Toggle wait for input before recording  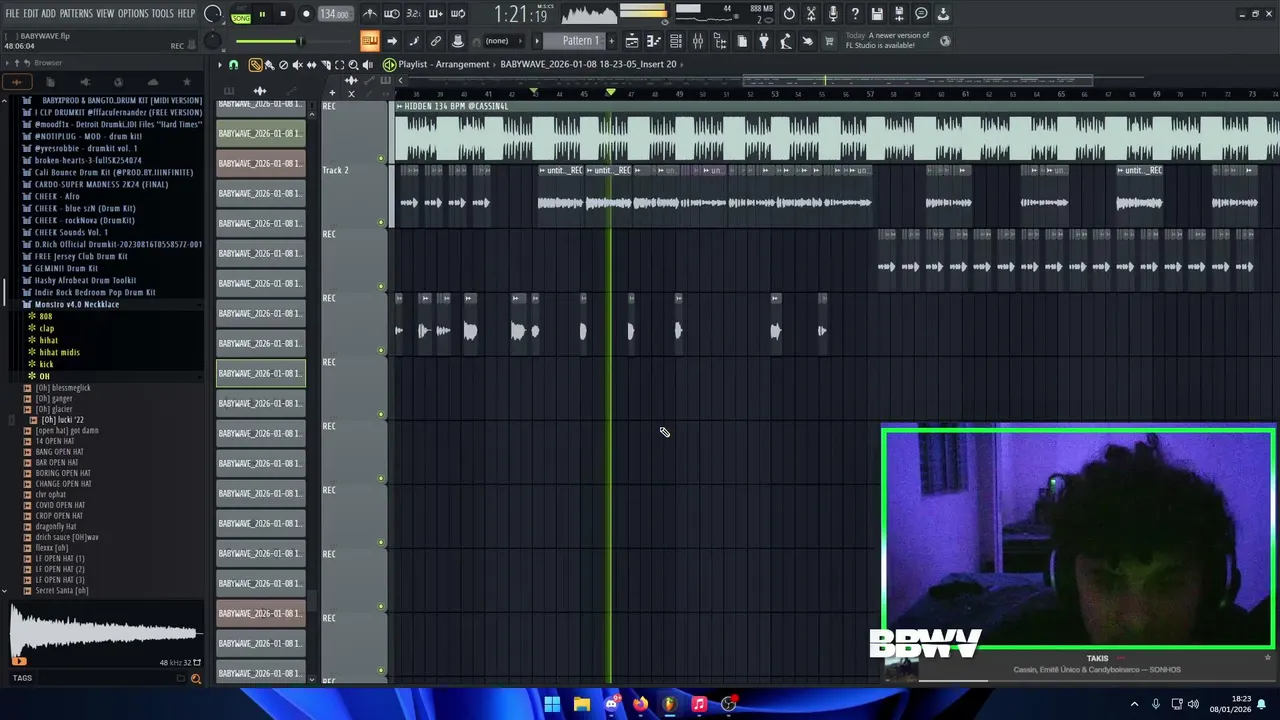[392, 14]
